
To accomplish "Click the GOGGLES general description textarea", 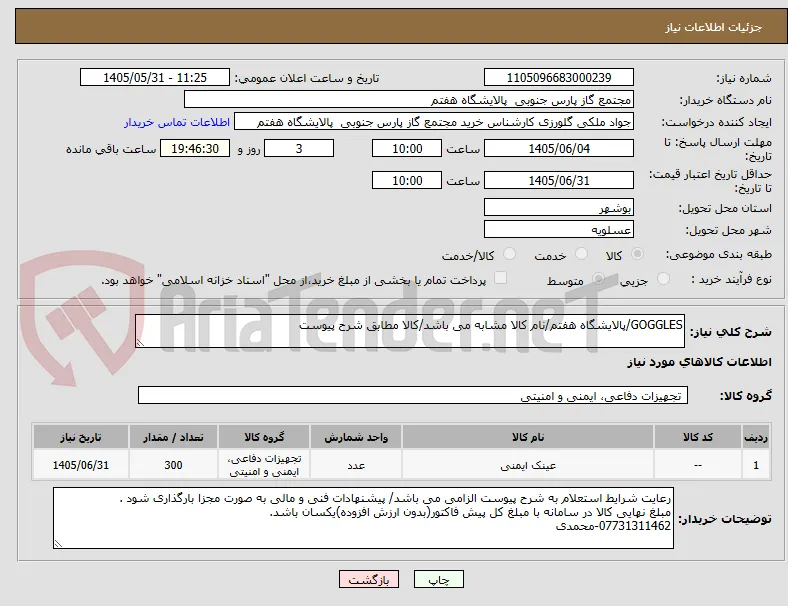I will tap(410, 331).
